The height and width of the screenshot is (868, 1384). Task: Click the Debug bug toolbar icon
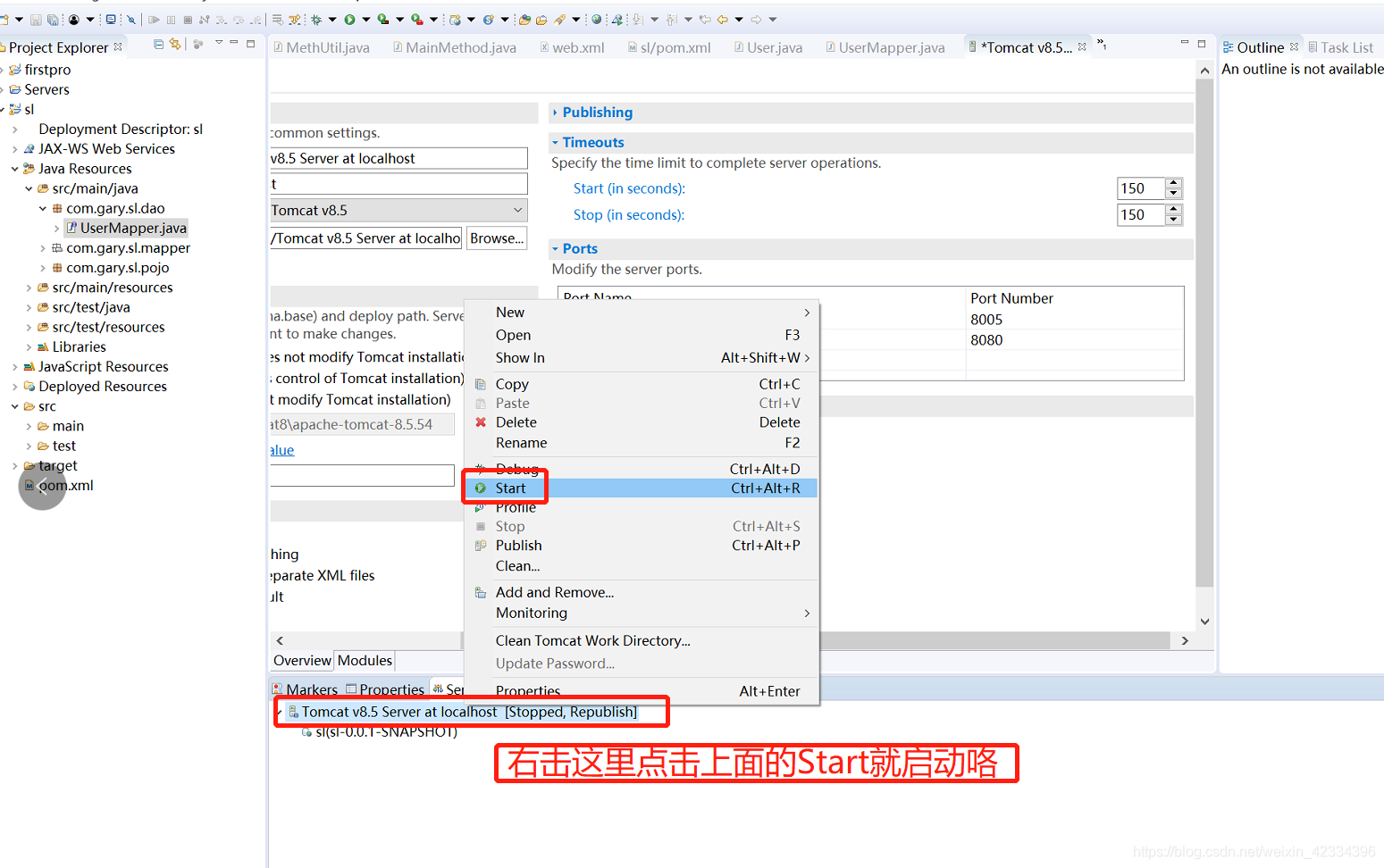click(316, 20)
